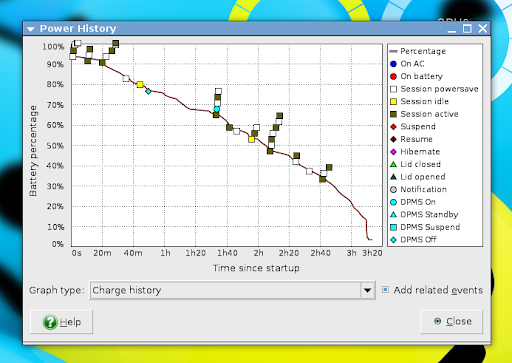Viewport: 512px width, 363px height.
Task: Click the 'Session powersave' legend text
Action: [x=439, y=89]
